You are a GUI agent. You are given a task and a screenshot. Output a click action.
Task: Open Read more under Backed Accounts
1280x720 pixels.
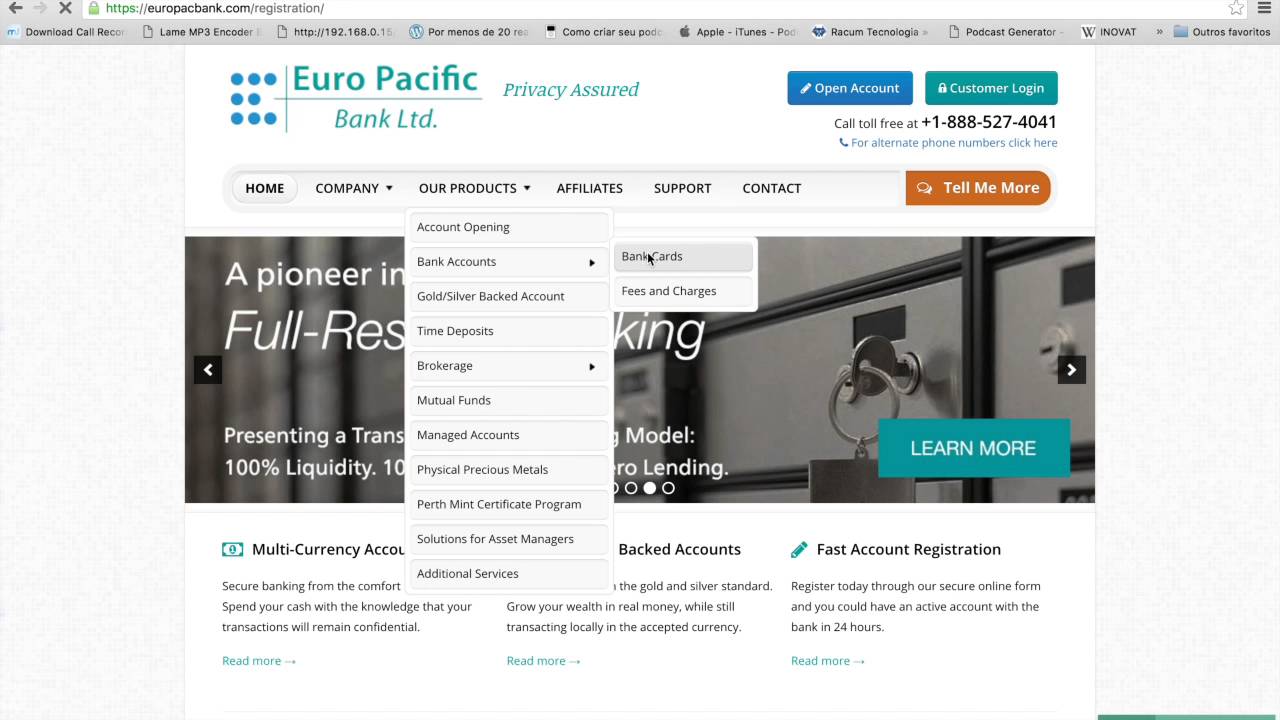click(543, 661)
